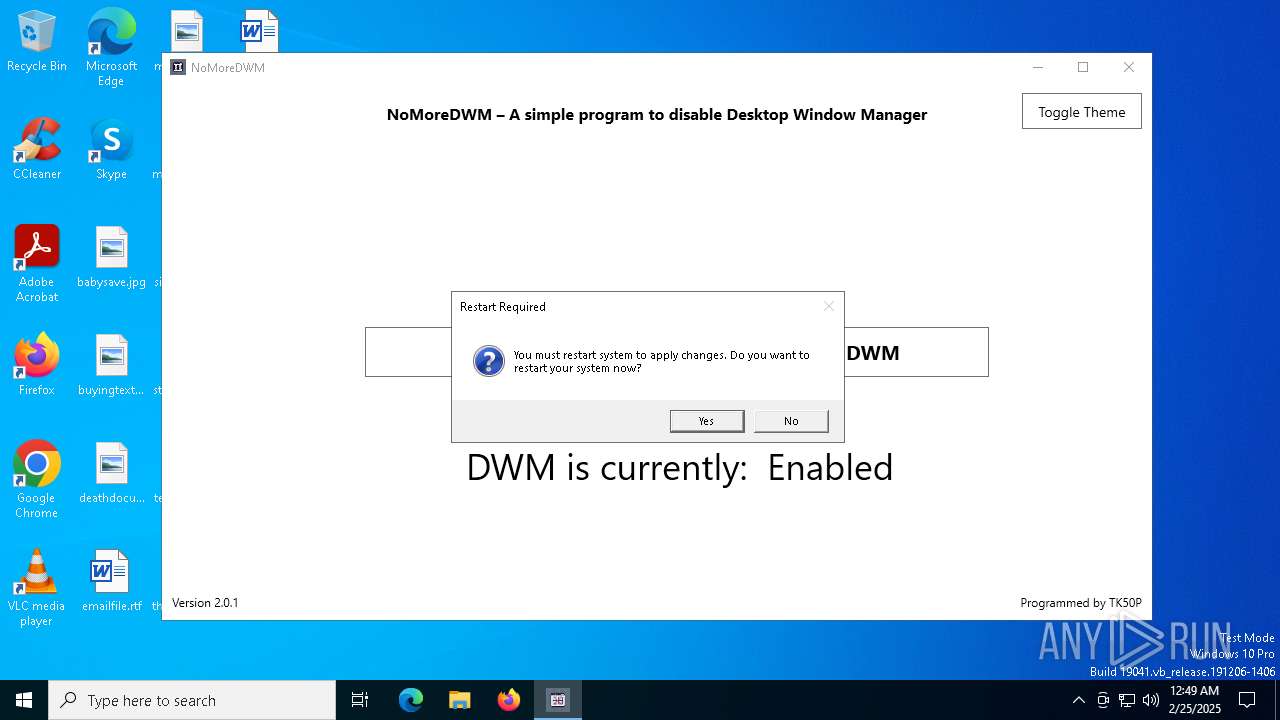The height and width of the screenshot is (720, 1280).
Task: Click the question mark icon in dialog
Action: point(489,361)
